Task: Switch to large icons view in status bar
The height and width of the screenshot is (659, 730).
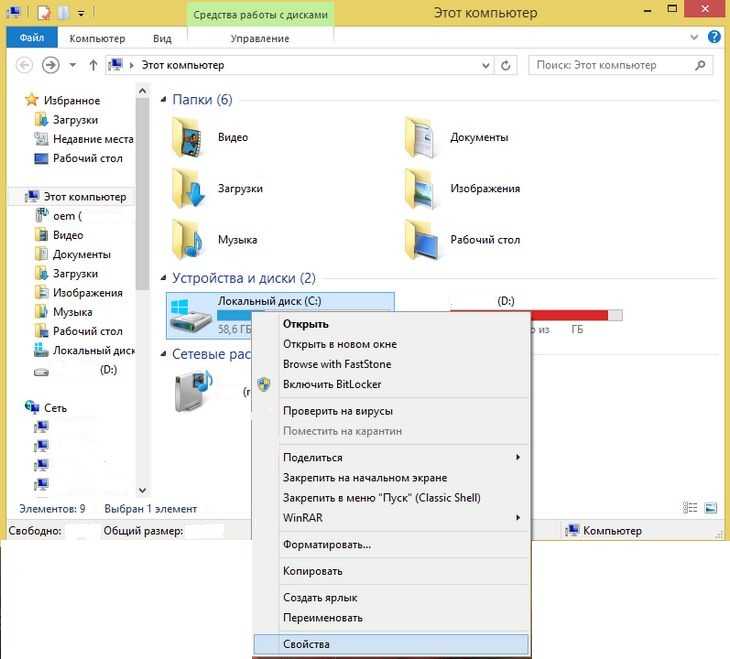Action: pos(711,509)
